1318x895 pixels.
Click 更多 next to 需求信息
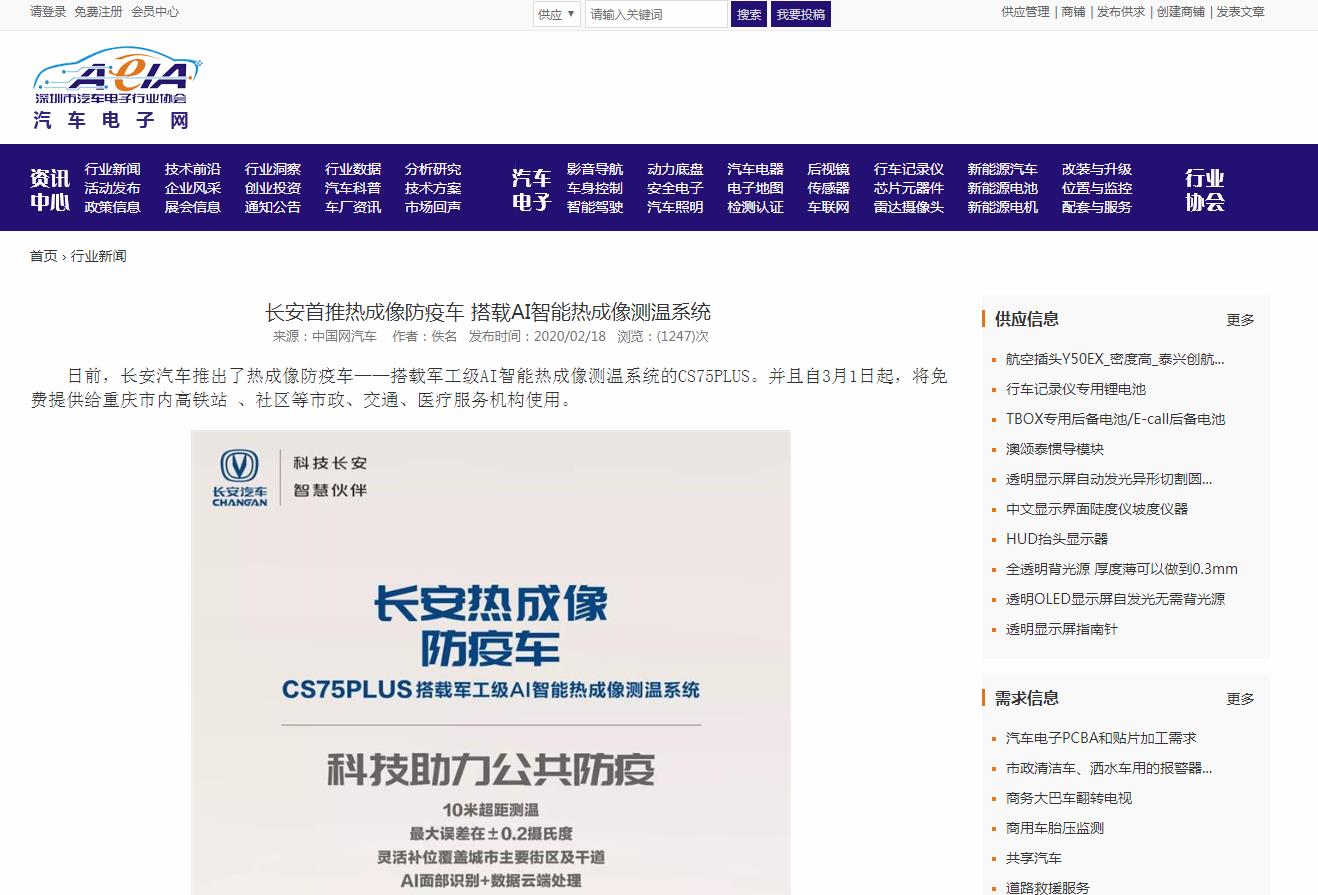pos(1240,699)
